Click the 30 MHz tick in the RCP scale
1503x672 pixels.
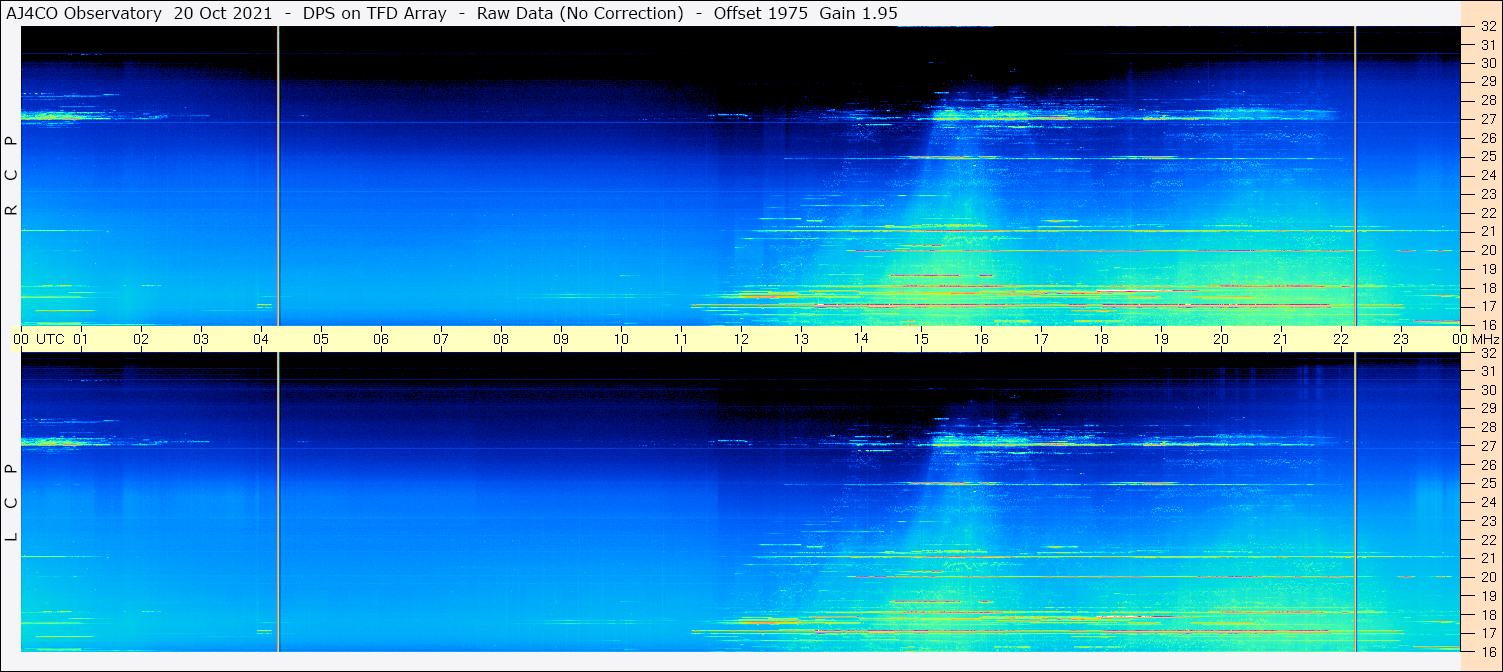pos(1487,63)
